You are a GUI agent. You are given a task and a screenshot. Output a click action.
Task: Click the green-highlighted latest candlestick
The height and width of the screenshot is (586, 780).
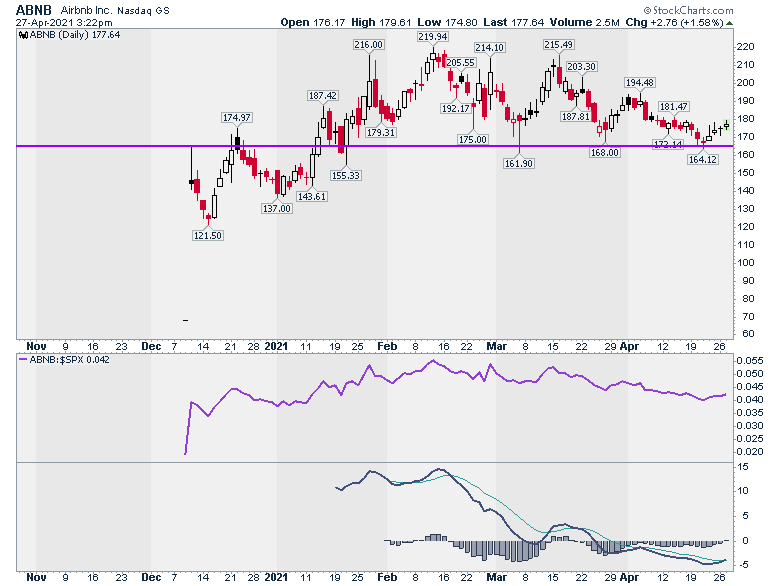727,124
